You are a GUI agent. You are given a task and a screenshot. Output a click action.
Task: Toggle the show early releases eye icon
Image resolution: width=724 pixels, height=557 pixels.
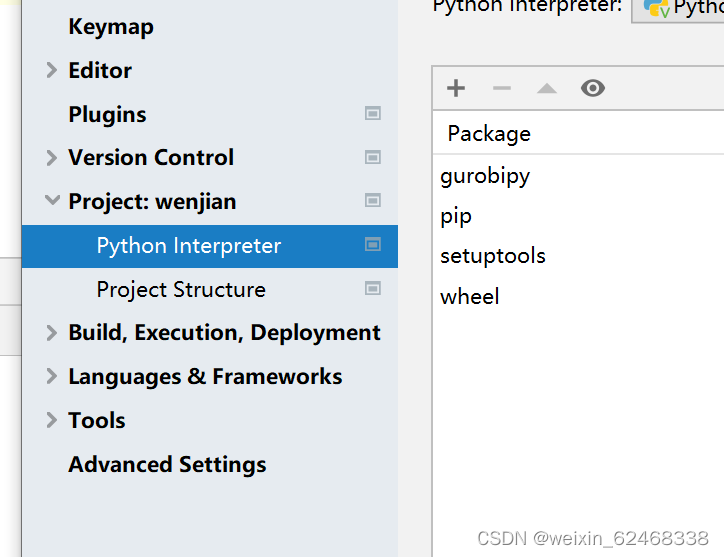(x=593, y=88)
